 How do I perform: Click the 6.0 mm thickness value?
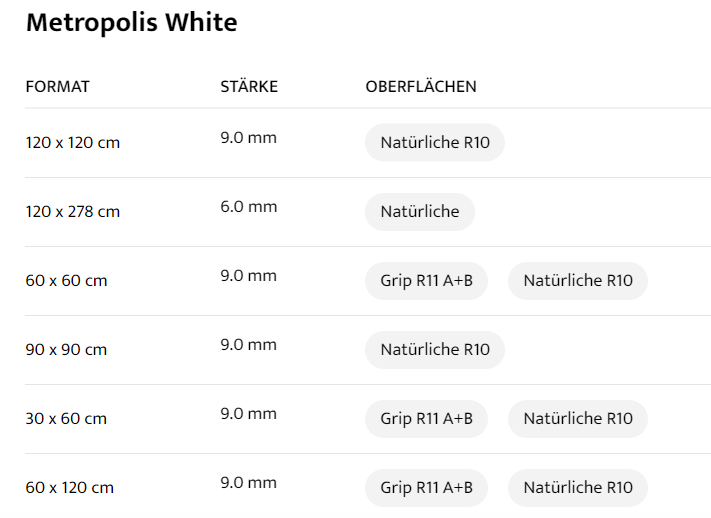[x=248, y=207]
